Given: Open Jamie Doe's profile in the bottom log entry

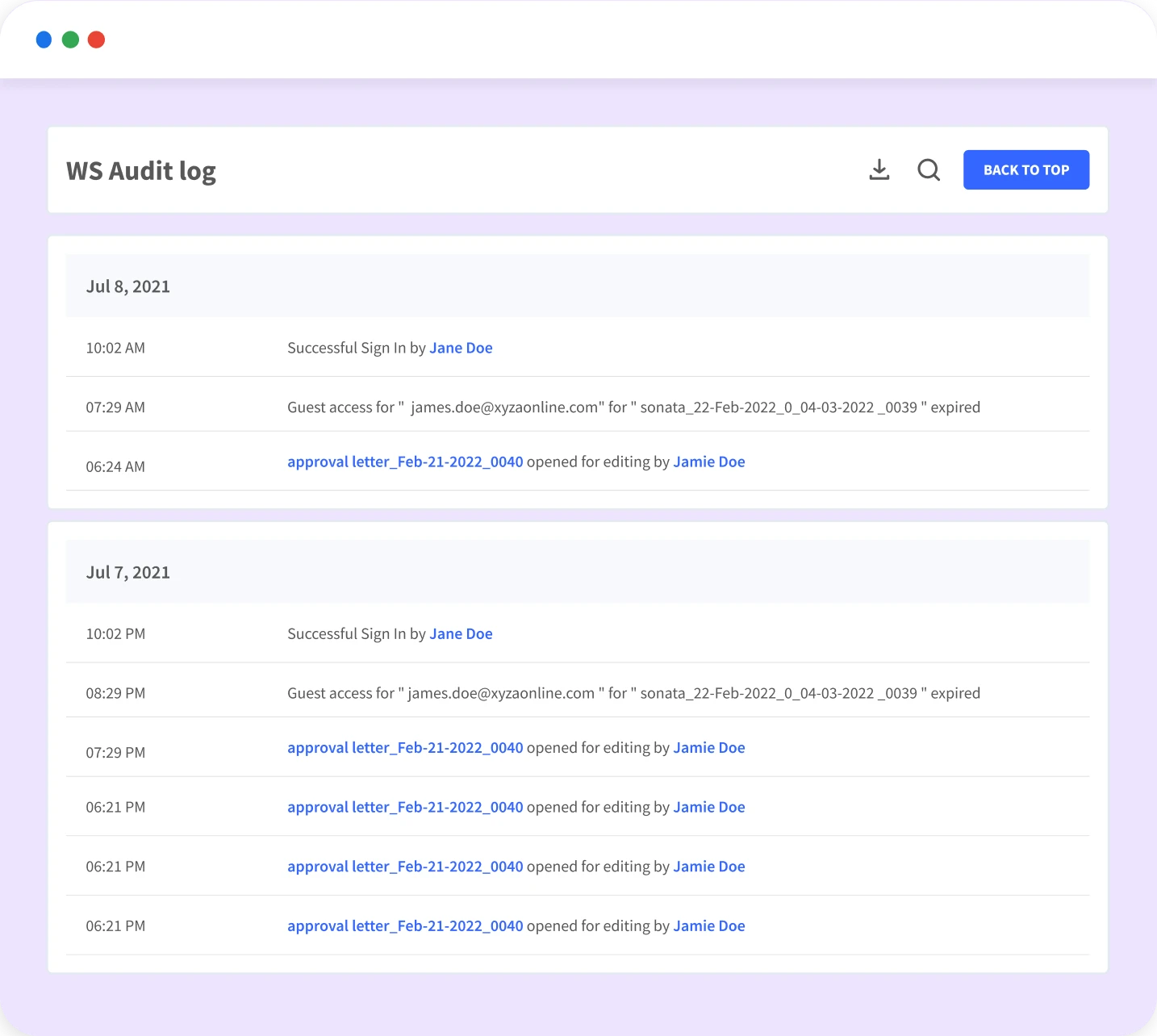Looking at the screenshot, I should pos(709,925).
